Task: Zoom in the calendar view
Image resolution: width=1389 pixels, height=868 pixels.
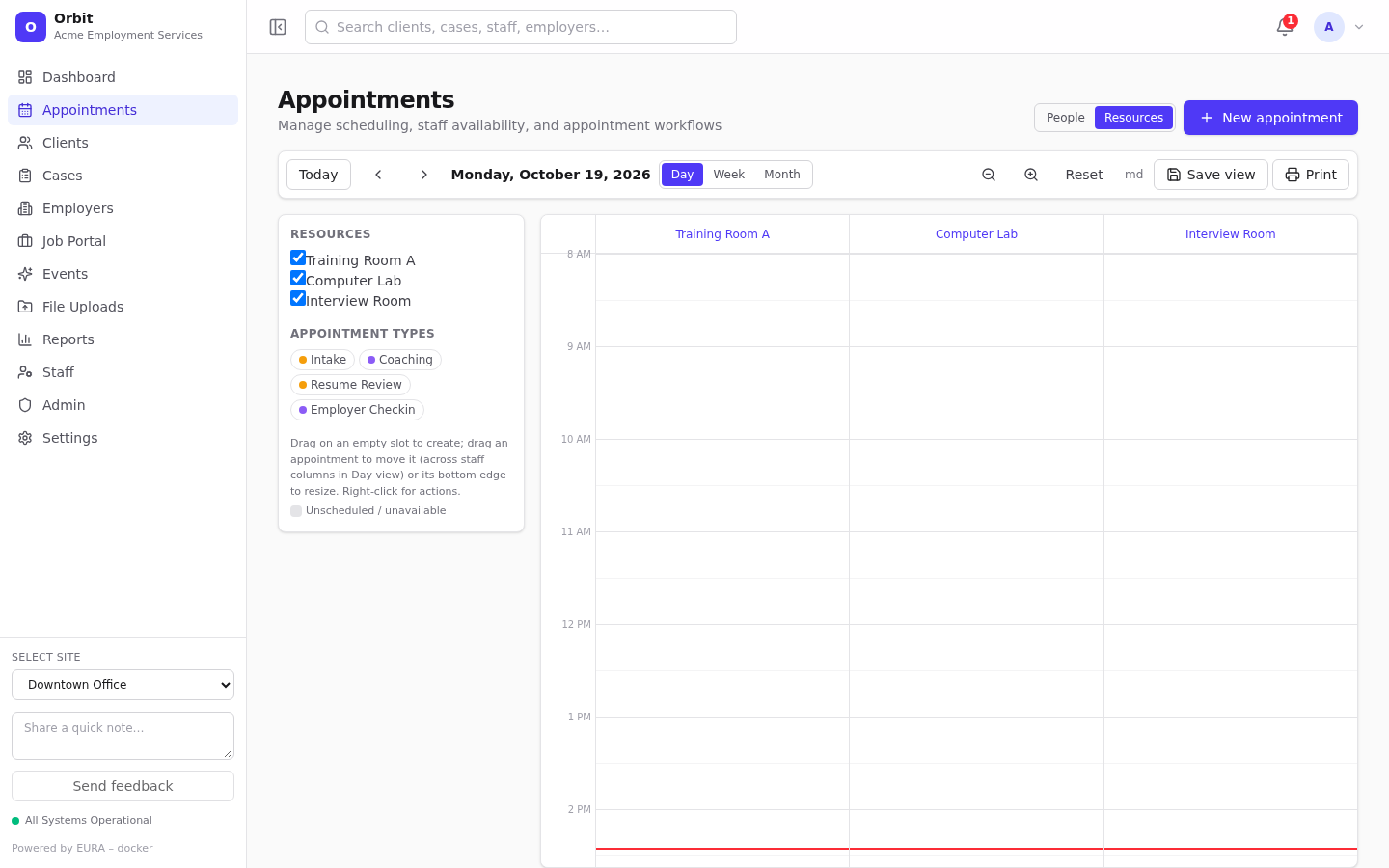Action: [1031, 175]
